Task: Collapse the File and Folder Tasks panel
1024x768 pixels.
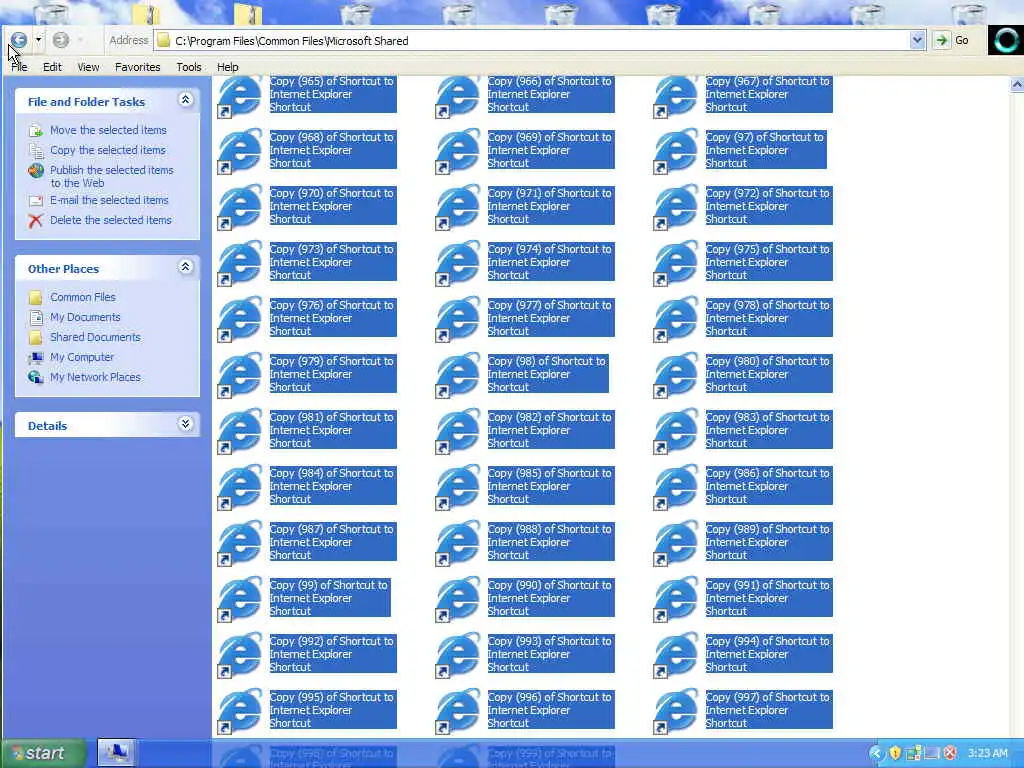Action: tap(185, 100)
